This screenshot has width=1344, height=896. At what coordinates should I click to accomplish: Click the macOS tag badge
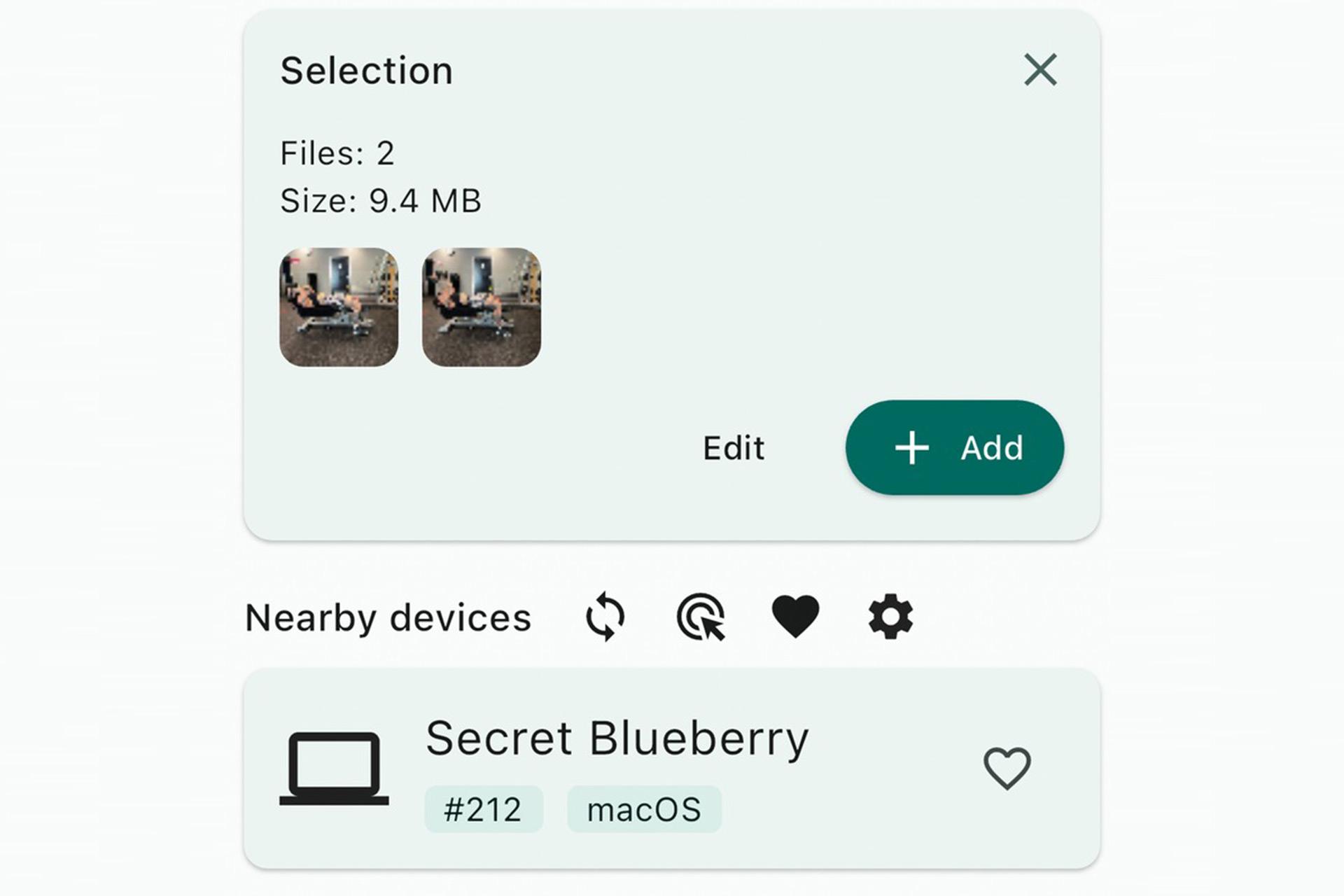[644, 809]
